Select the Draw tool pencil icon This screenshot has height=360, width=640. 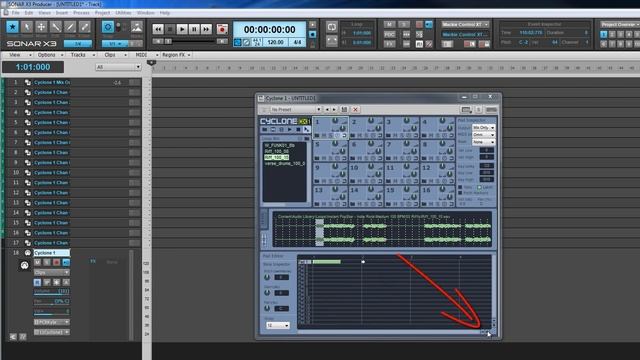[x=70, y=27]
